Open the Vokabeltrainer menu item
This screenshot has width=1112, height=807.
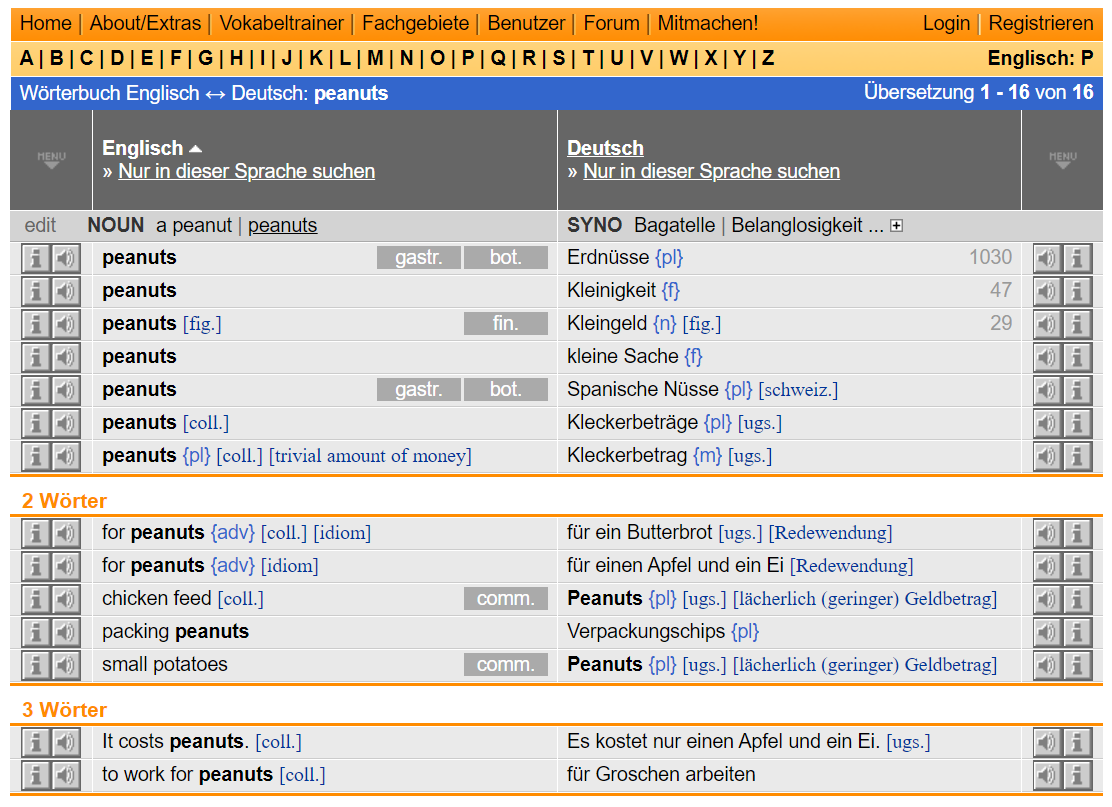[281, 23]
